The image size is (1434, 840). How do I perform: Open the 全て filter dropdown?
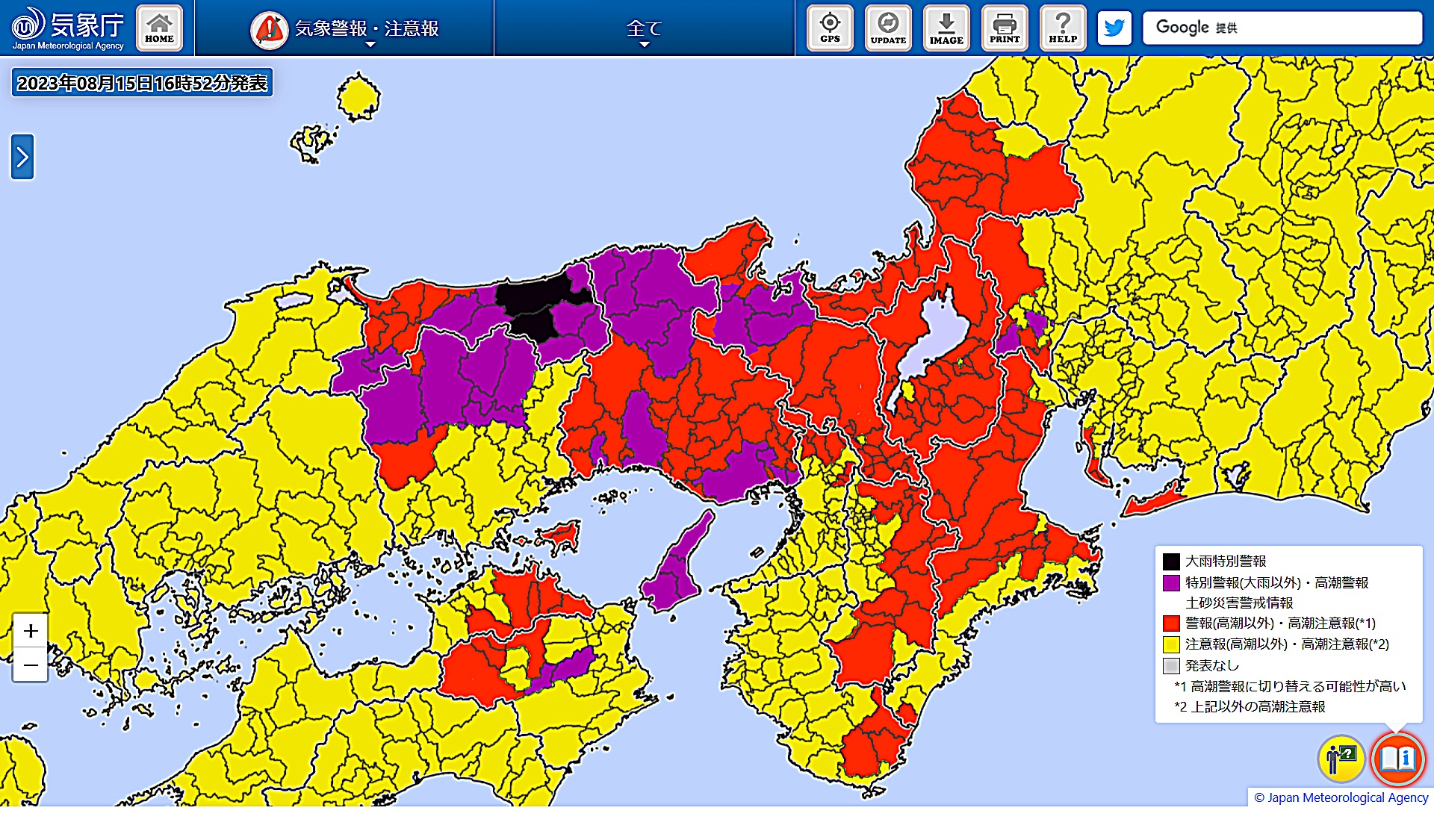click(x=644, y=29)
